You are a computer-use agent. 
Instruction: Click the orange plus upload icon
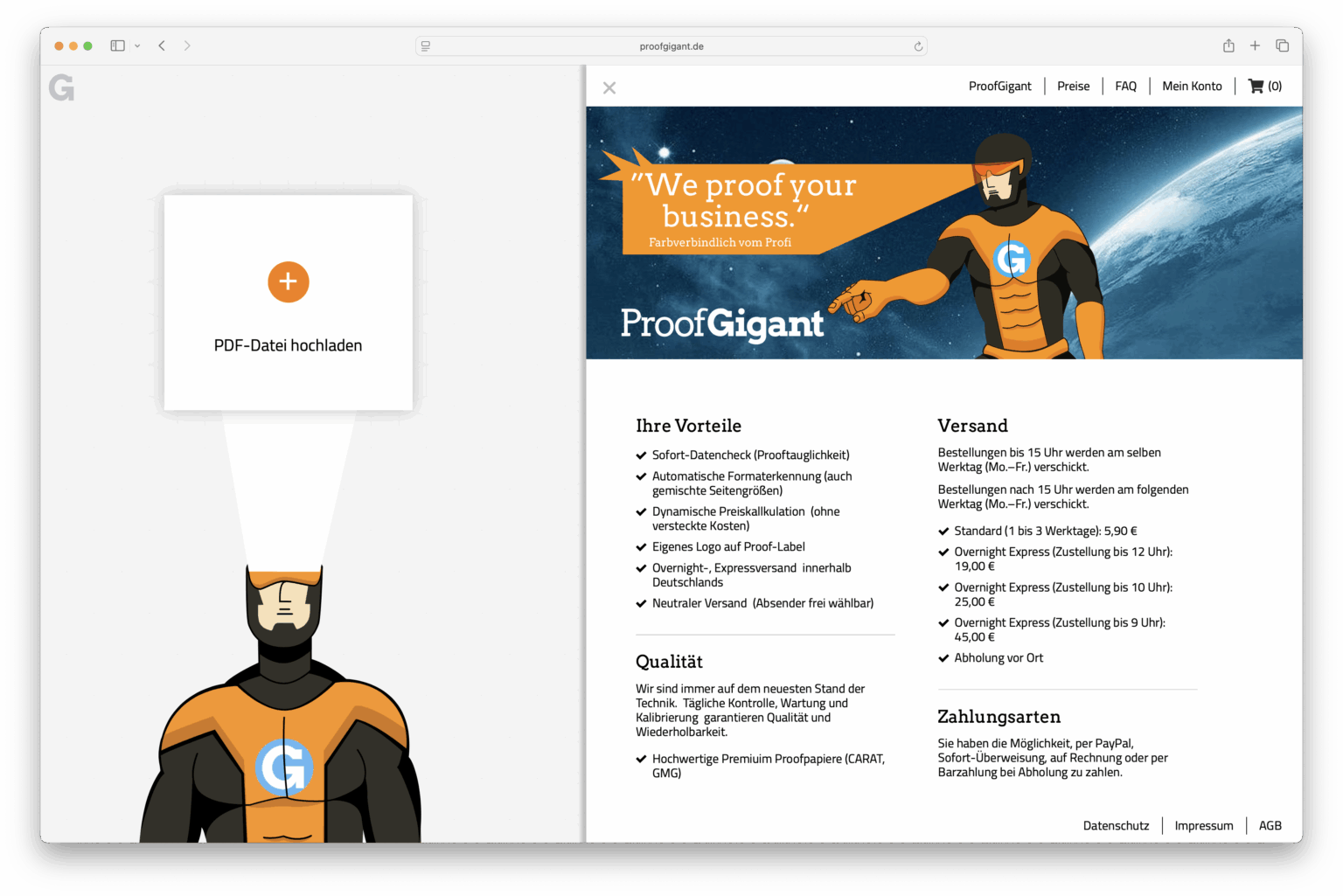pyautogui.click(x=288, y=281)
